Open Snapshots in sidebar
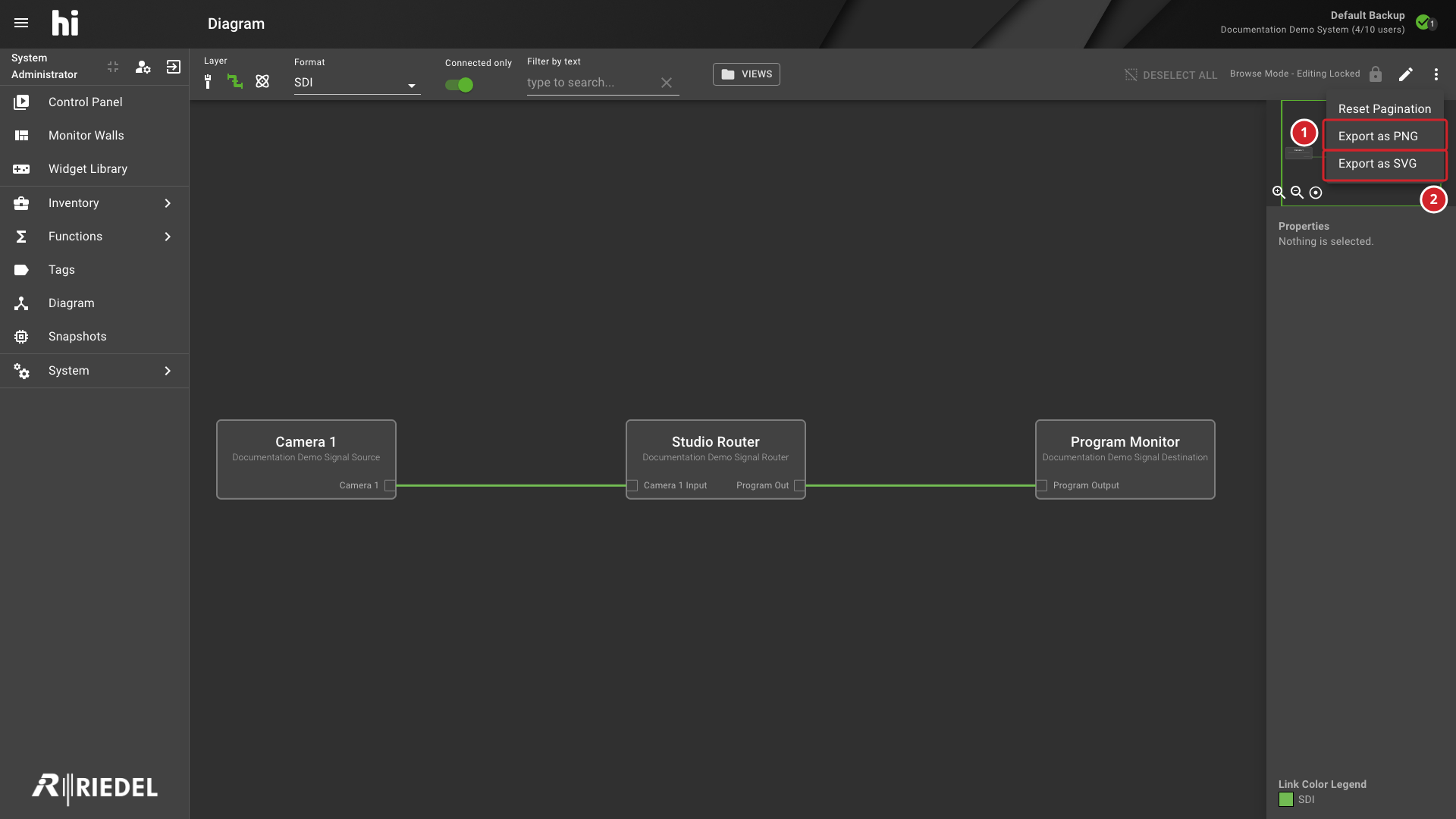Viewport: 1456px width, 819px height. 95,337
